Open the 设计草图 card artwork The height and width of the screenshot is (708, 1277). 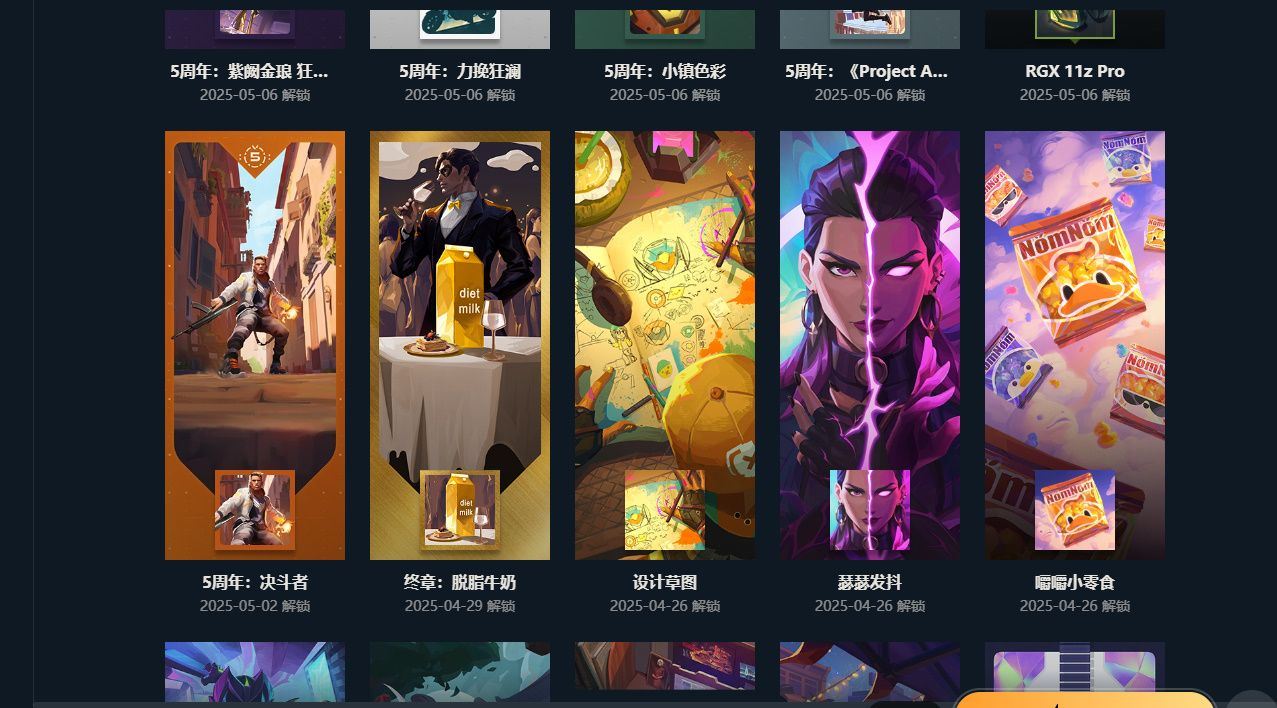(x=665, y=345)
